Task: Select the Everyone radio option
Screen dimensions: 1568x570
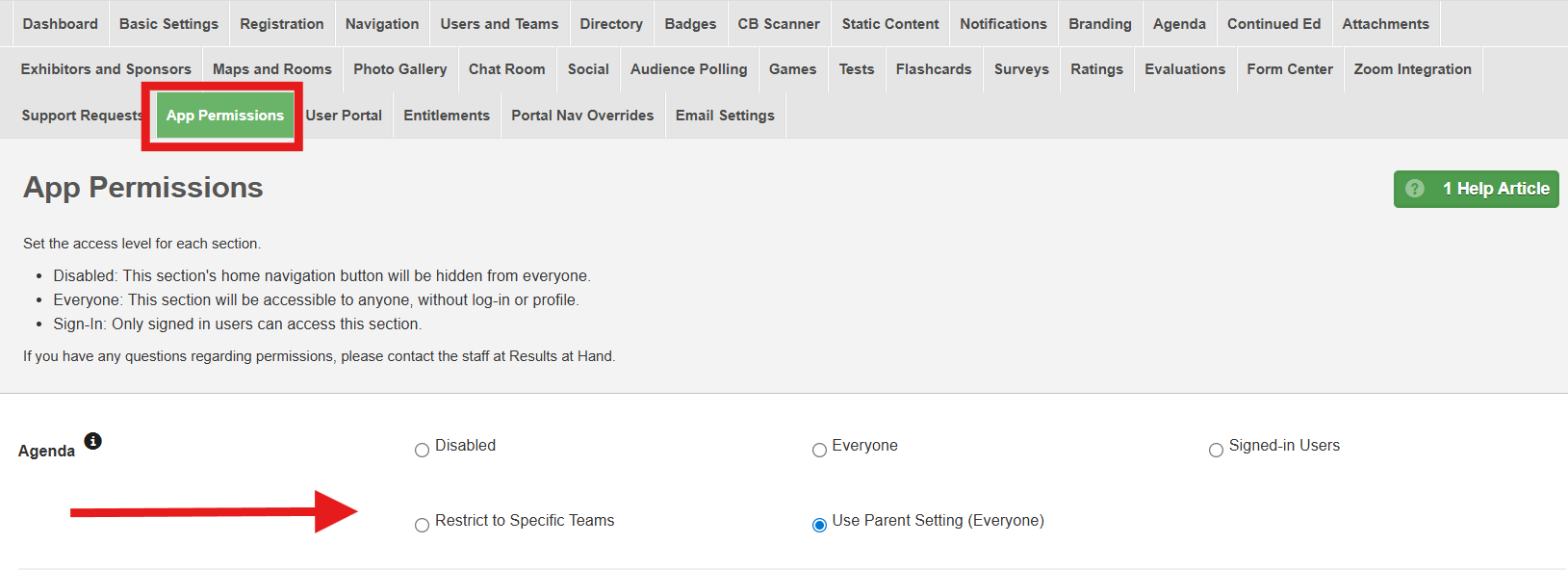Action: [819, 450]
